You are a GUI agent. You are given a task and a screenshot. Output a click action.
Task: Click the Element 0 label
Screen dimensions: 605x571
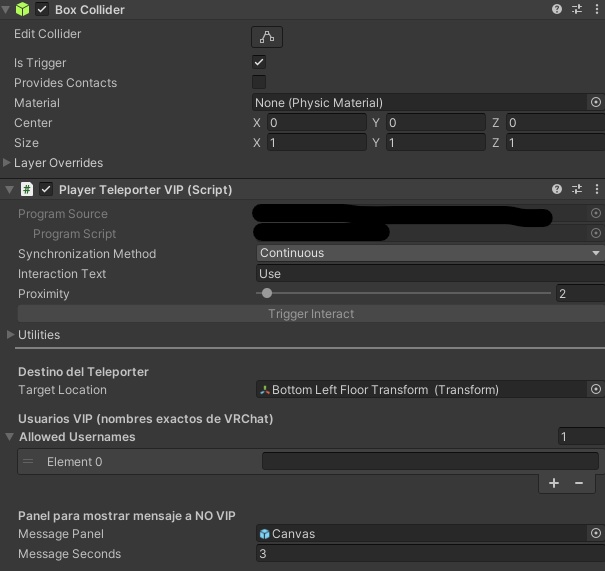click(74, 461)
